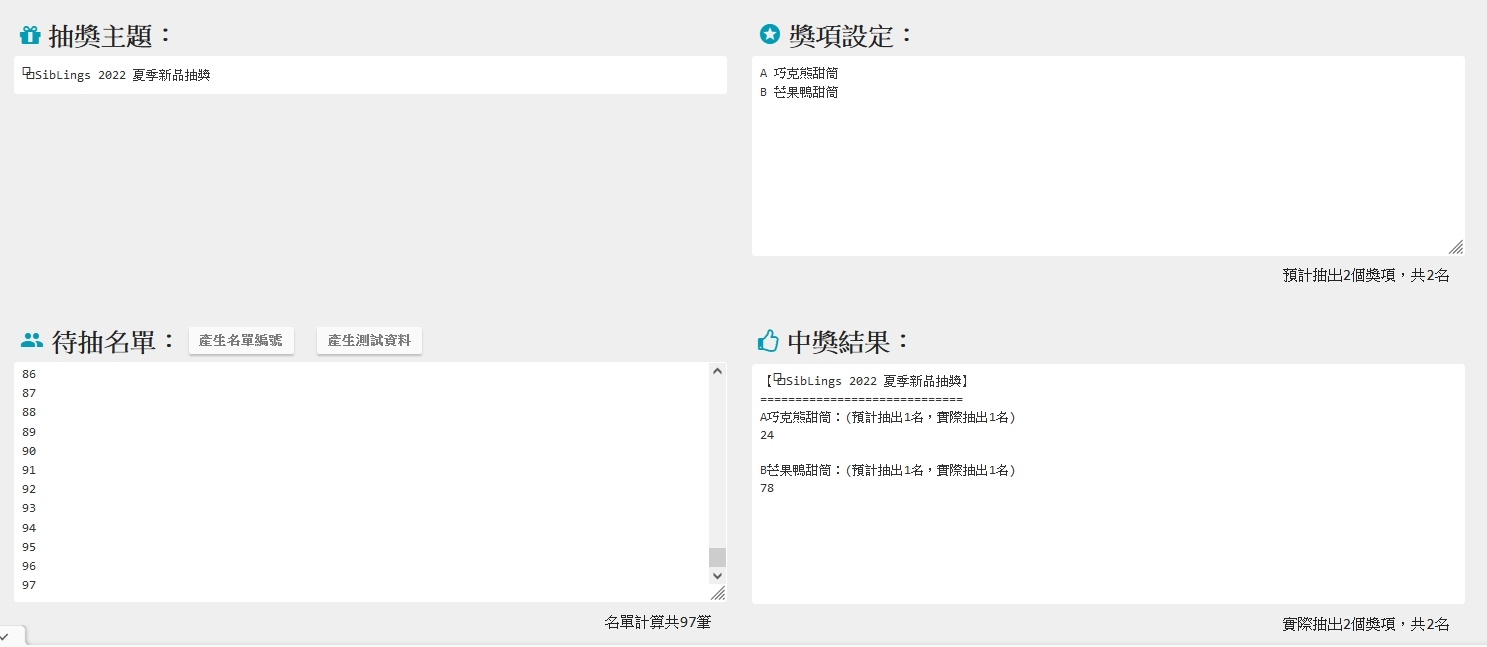Viewport: 1487px width, 647px height.
Task: Click entry 91 in the name list
Action: (x=28, y=470)
